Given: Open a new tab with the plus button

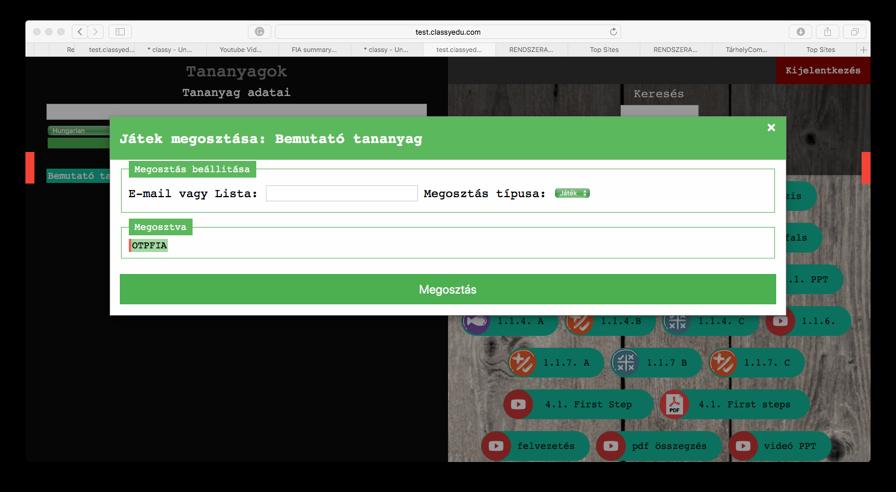Looking at the screenshot, I should [x=863, y=50].
